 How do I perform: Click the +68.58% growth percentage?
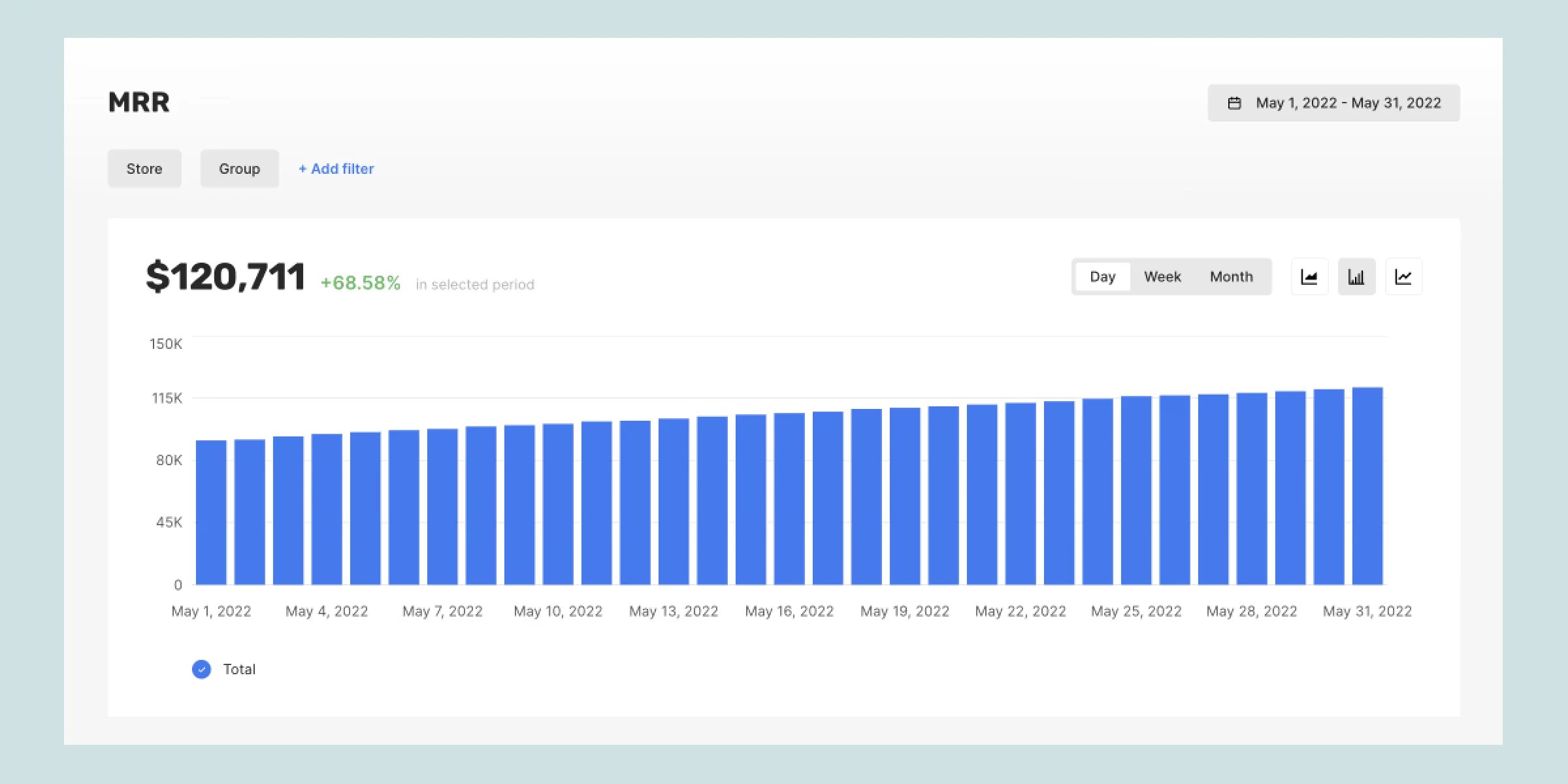coord(359,282)
